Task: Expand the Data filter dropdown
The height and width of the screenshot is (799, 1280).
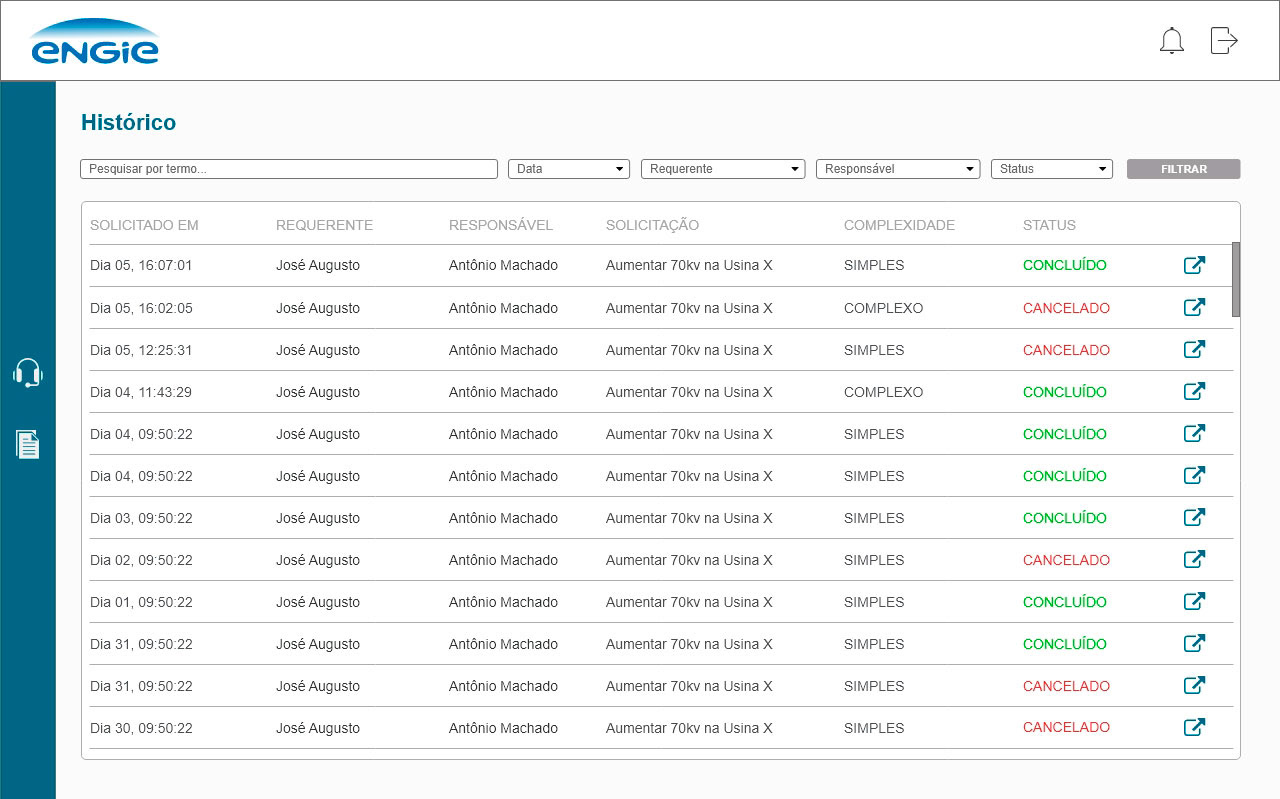Action: [x=569, y=169]
